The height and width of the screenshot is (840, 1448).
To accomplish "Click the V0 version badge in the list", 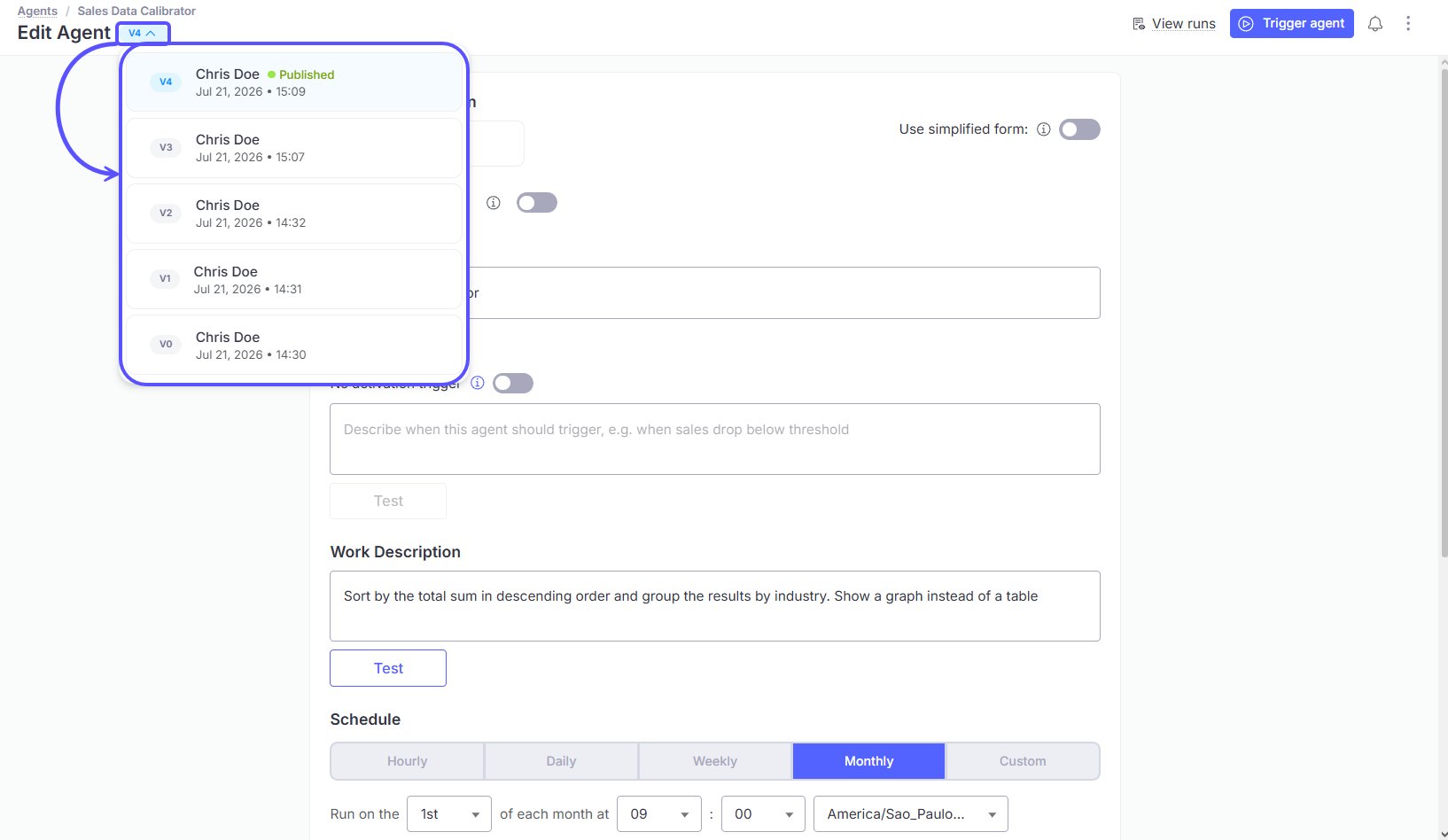I will (x=166, y=344).
